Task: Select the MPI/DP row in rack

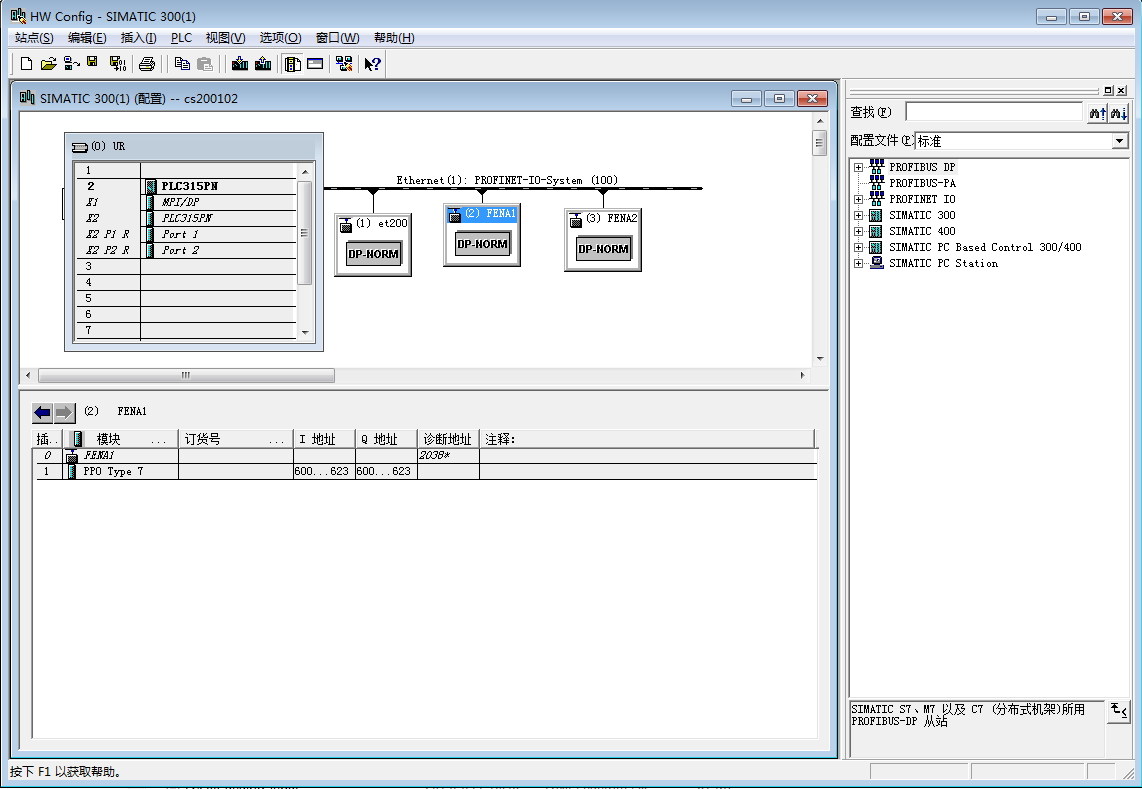Action: point(186,203)
